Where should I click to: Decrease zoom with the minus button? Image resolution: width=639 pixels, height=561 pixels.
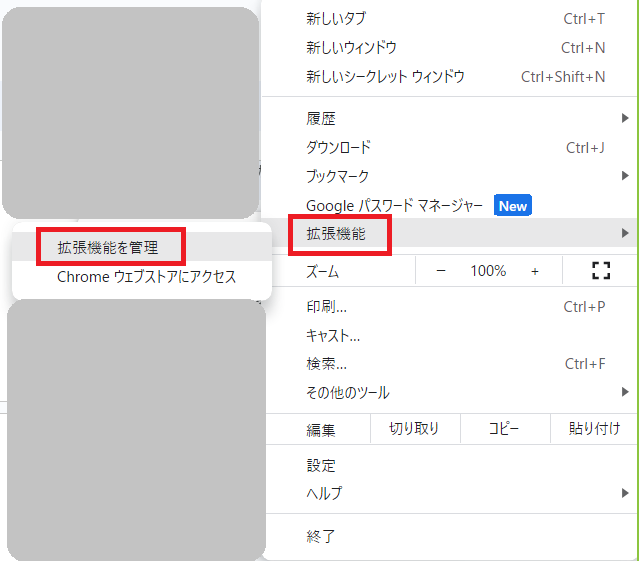tap(441, 271)
